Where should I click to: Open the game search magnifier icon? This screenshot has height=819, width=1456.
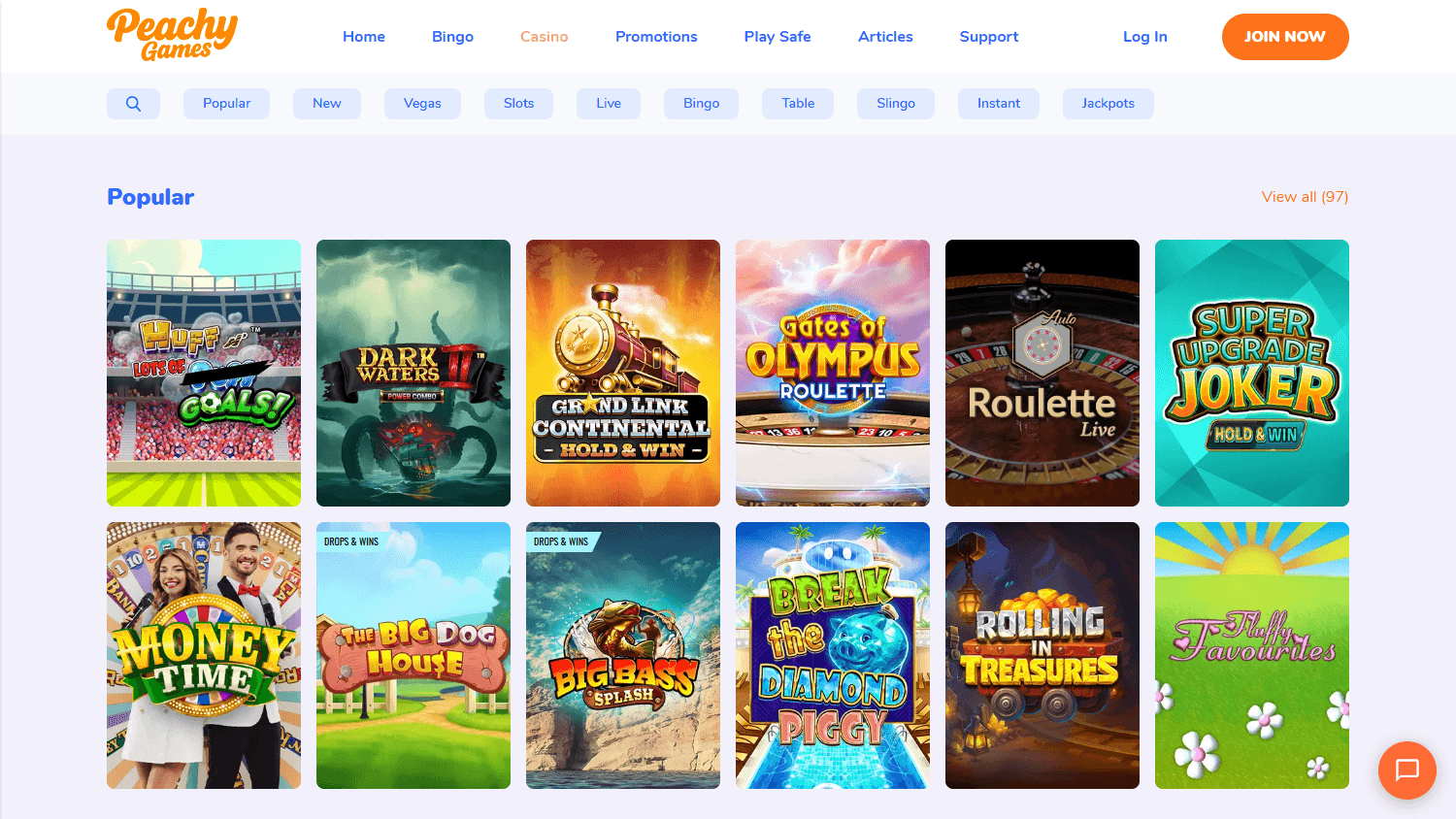coord(133,104)
